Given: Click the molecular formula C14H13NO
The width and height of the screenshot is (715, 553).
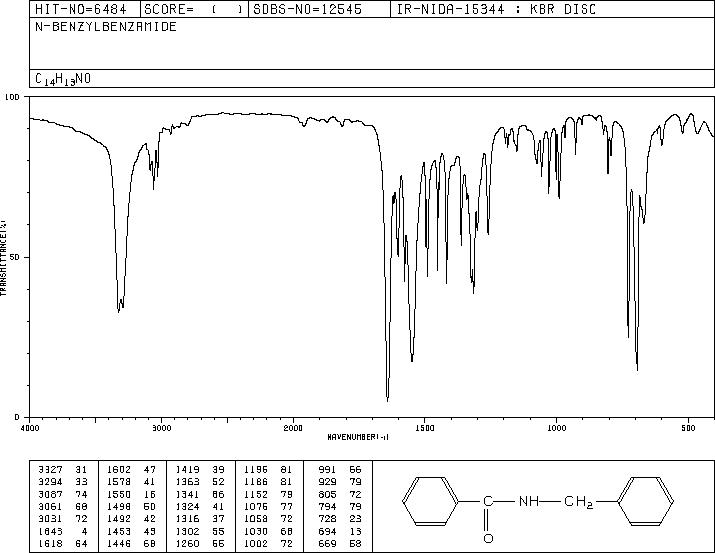Looking at the screenshot, I should (x=63, y=79).
